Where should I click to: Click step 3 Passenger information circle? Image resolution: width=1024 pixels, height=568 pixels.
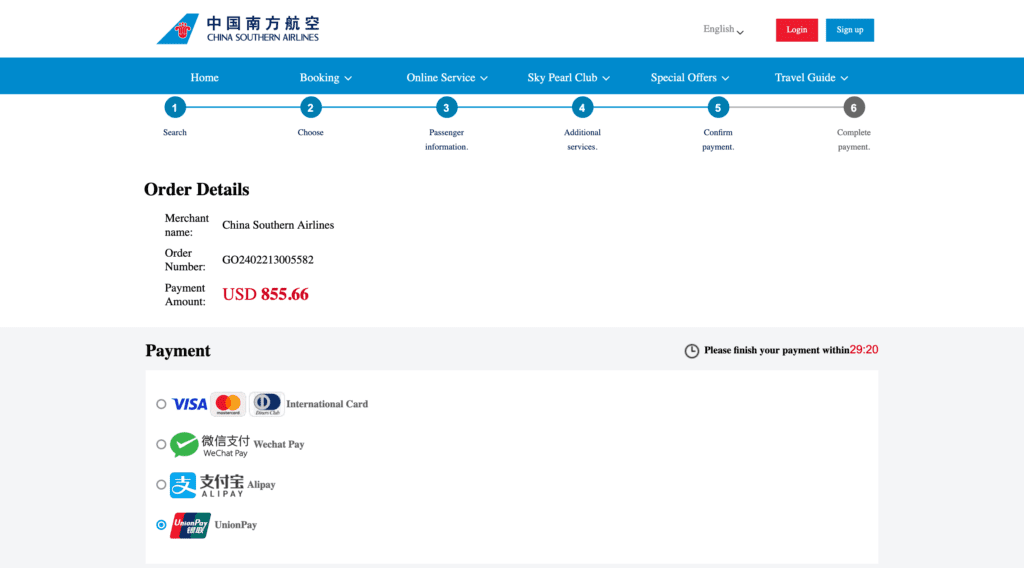click(x=447, y=108)
